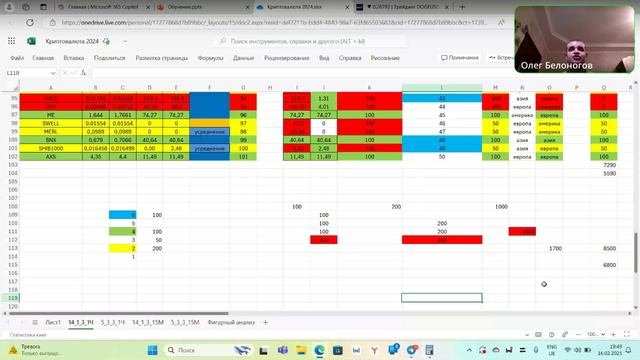View site information lock icon in address bar

[x=52, y=22]
